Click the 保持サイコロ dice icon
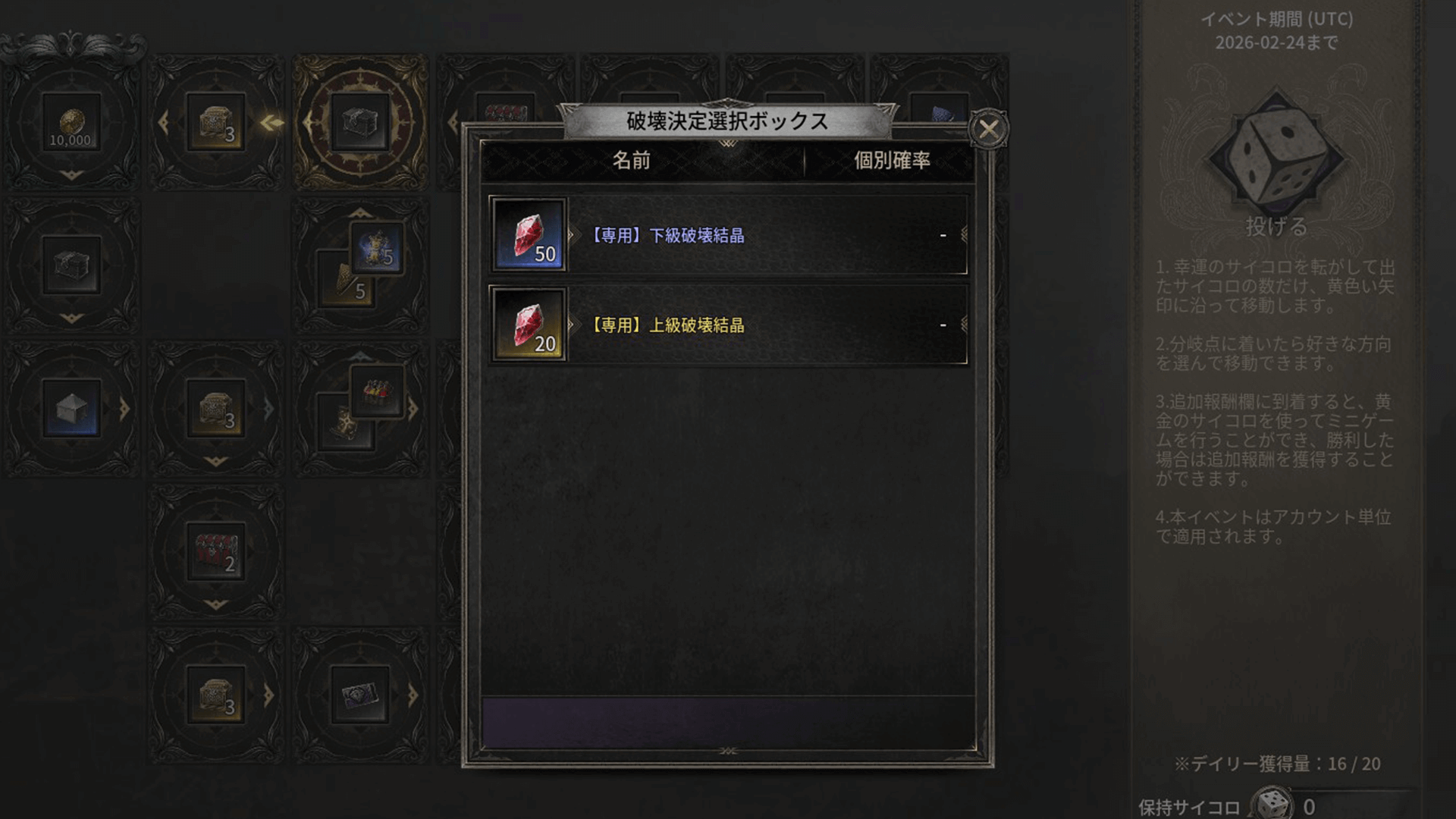Image resolution: width=1456 pixels, height=819 pixels. pyautogui.click(x=1272, y=804)
